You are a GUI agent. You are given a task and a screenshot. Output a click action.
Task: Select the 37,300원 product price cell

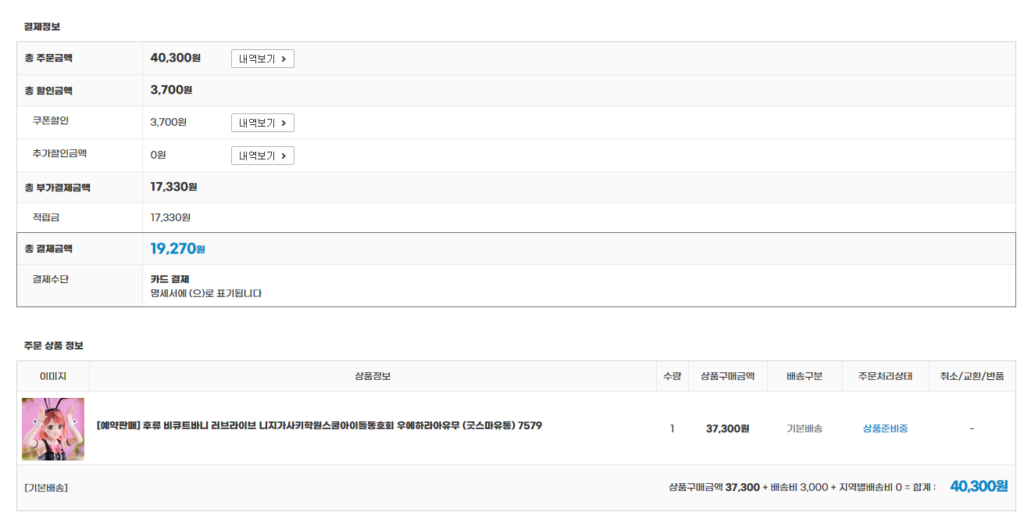click(x=728, y=428)
